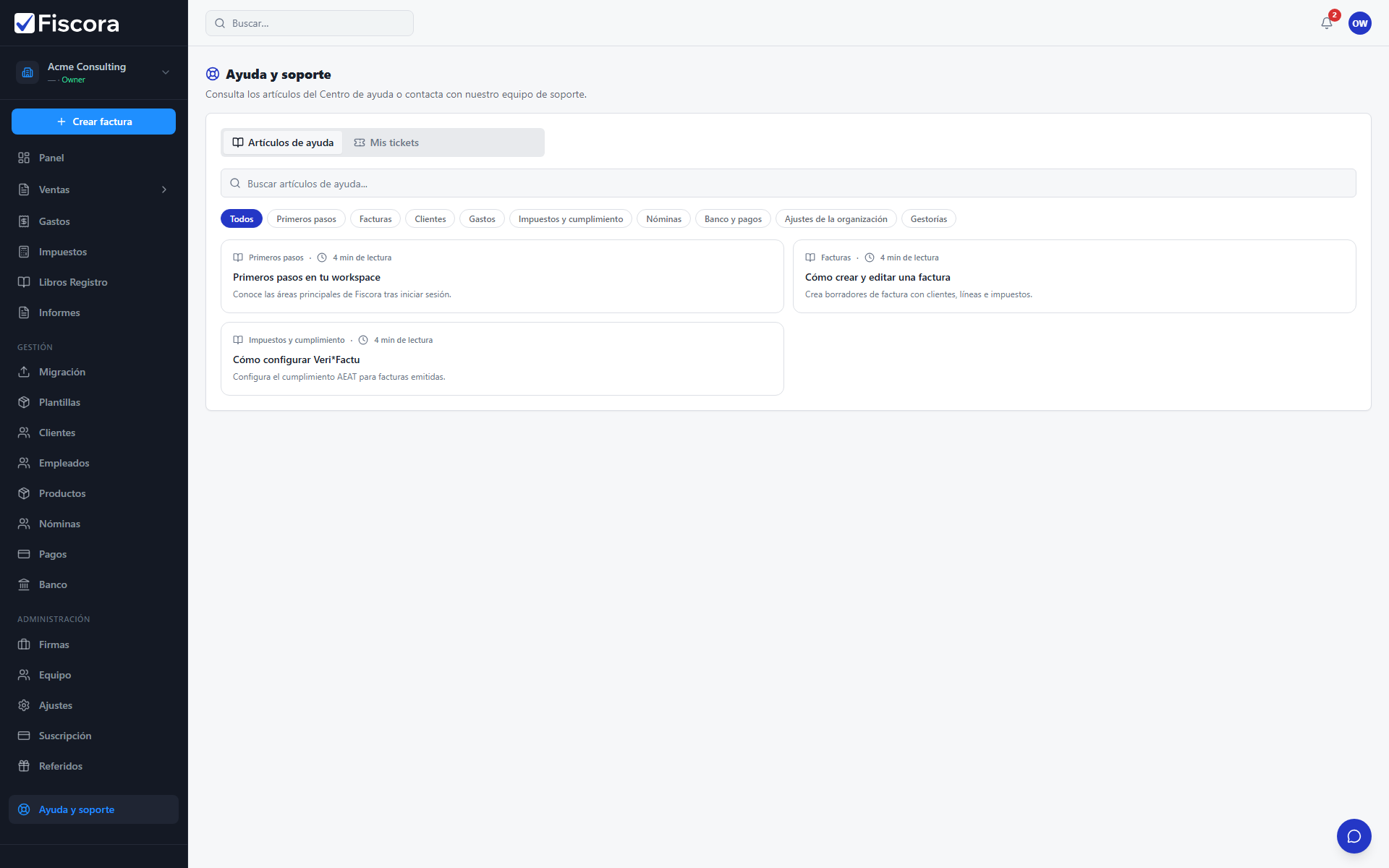Switch to Mis tickets tab

(x=386, y=142)
